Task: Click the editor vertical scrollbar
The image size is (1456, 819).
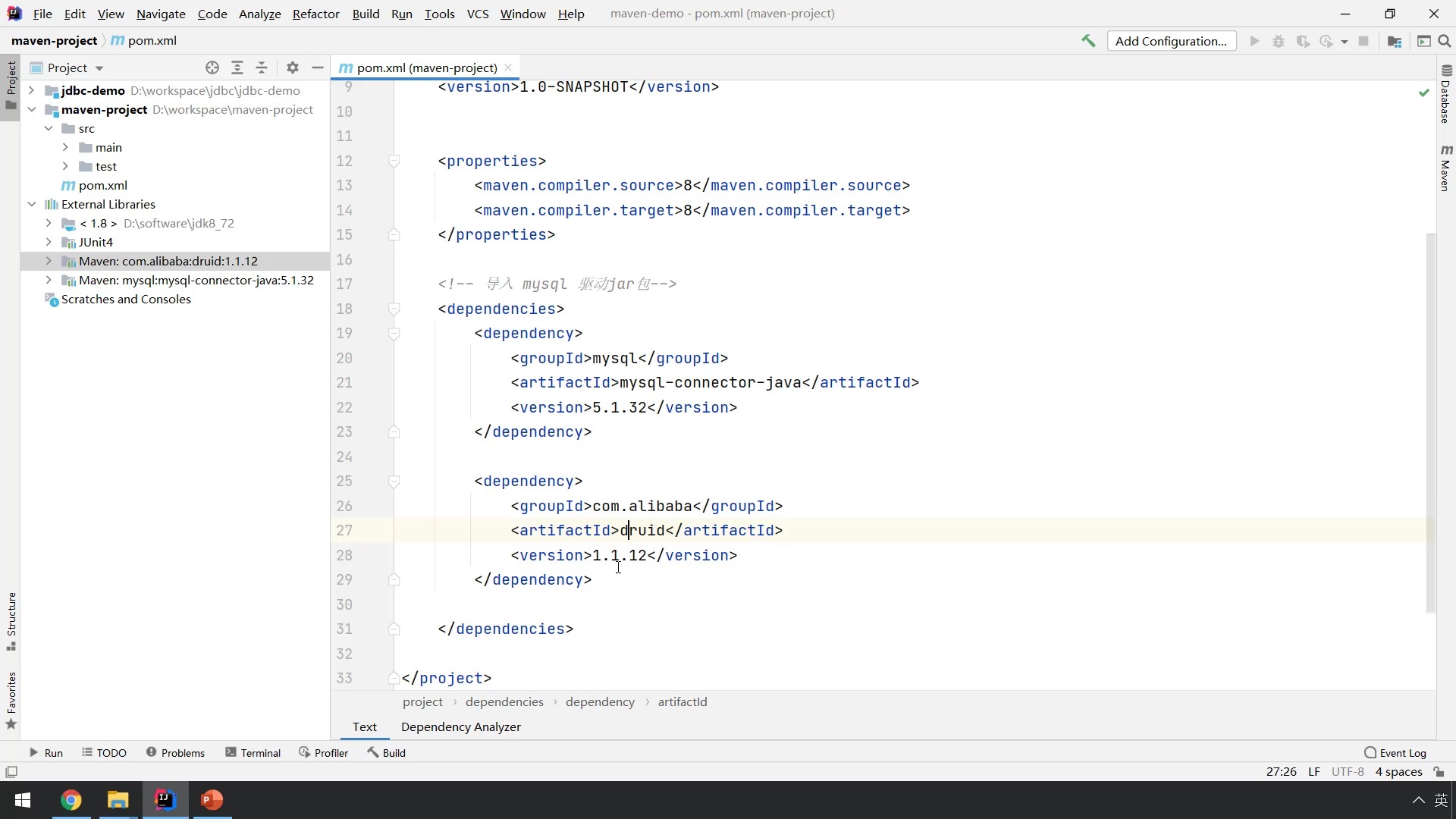Action: 1431,422
